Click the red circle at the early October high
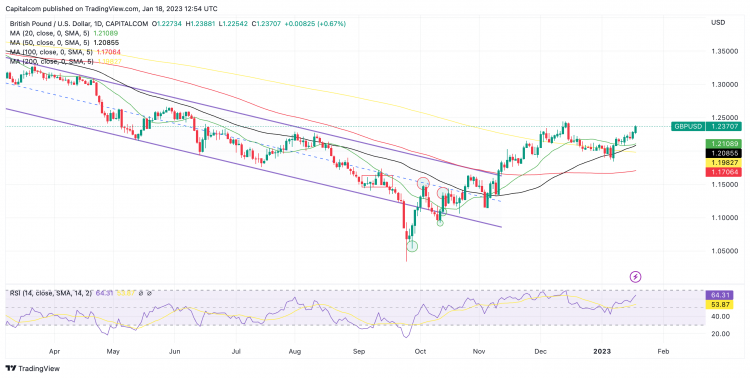This screenshot has width=750, height=378. click(423, 183)
